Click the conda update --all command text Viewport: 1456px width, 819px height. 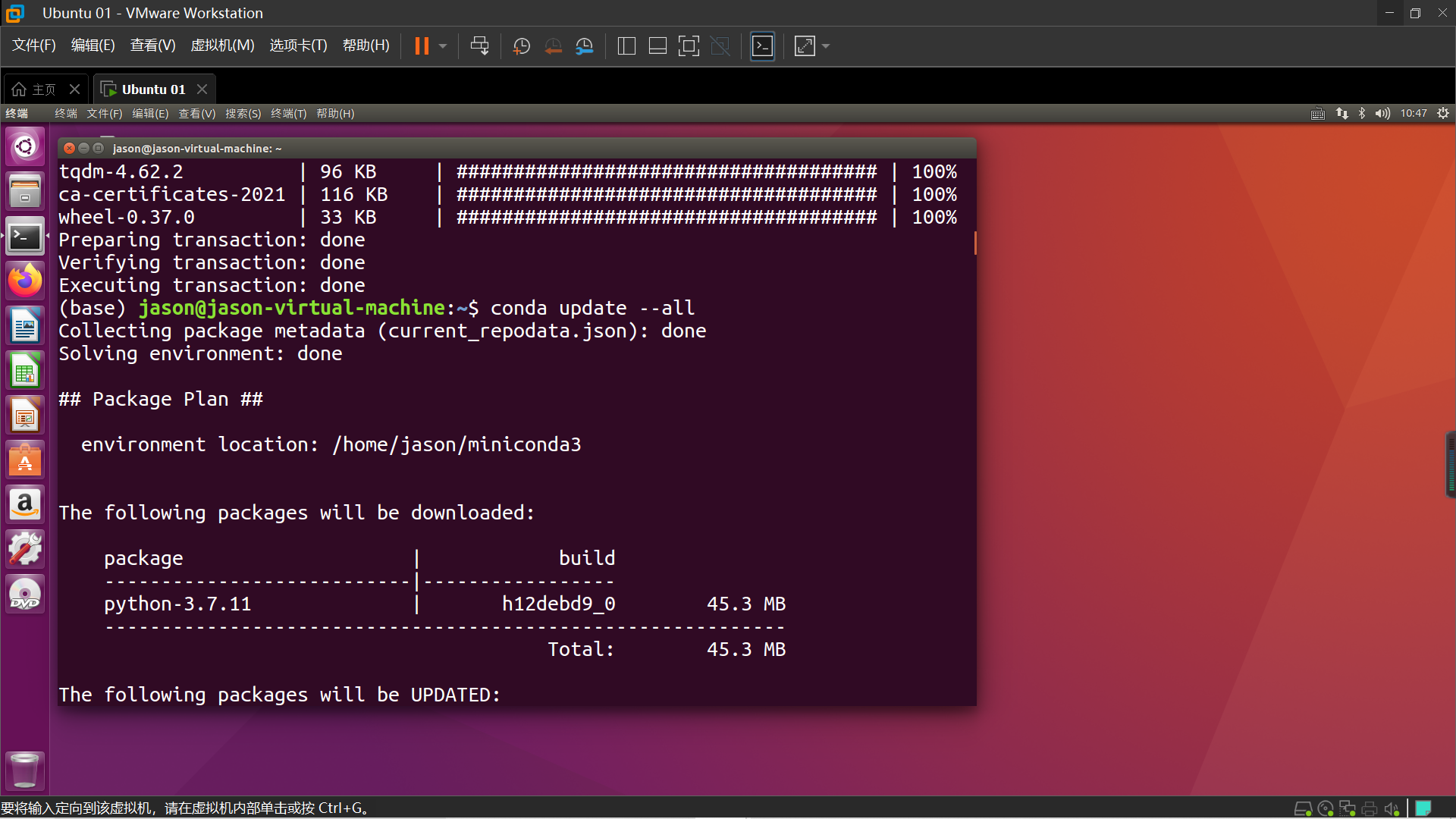(592, 309)
